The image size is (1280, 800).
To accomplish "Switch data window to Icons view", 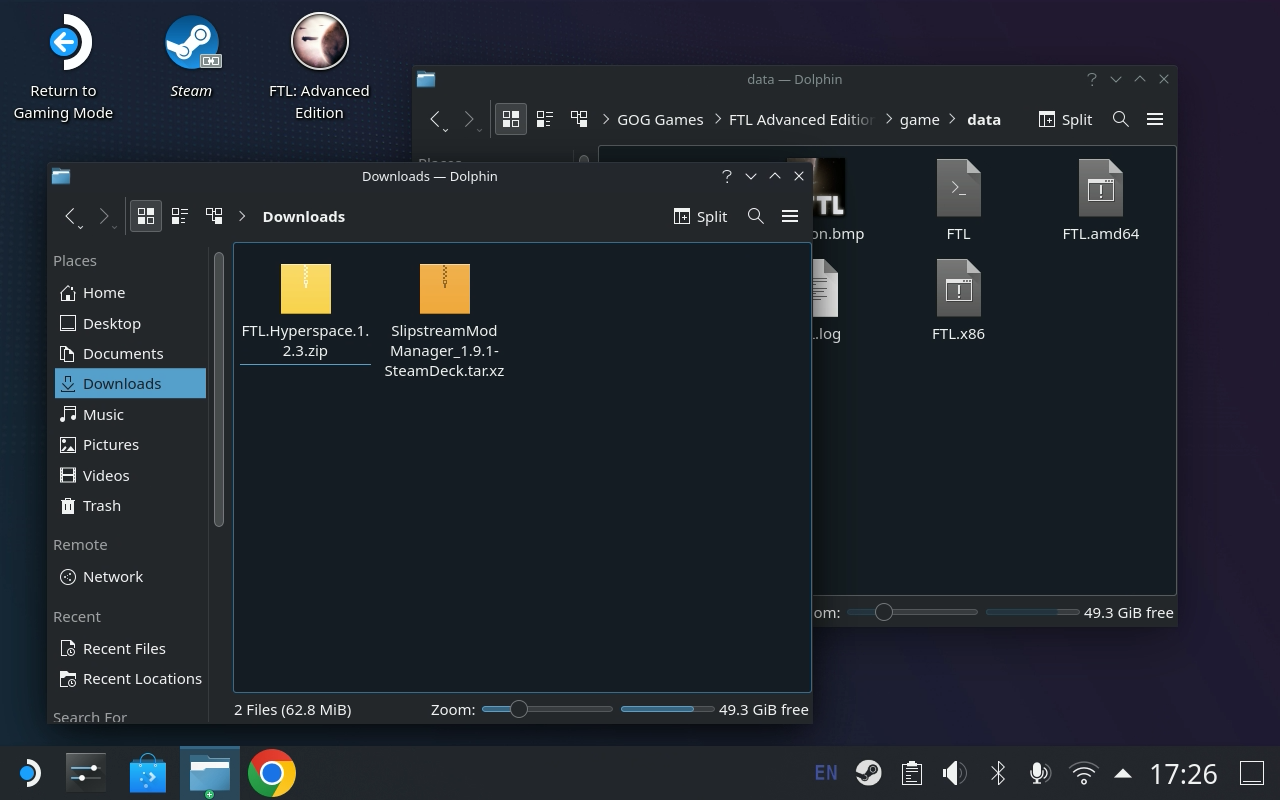I will [x=511, y=119].
